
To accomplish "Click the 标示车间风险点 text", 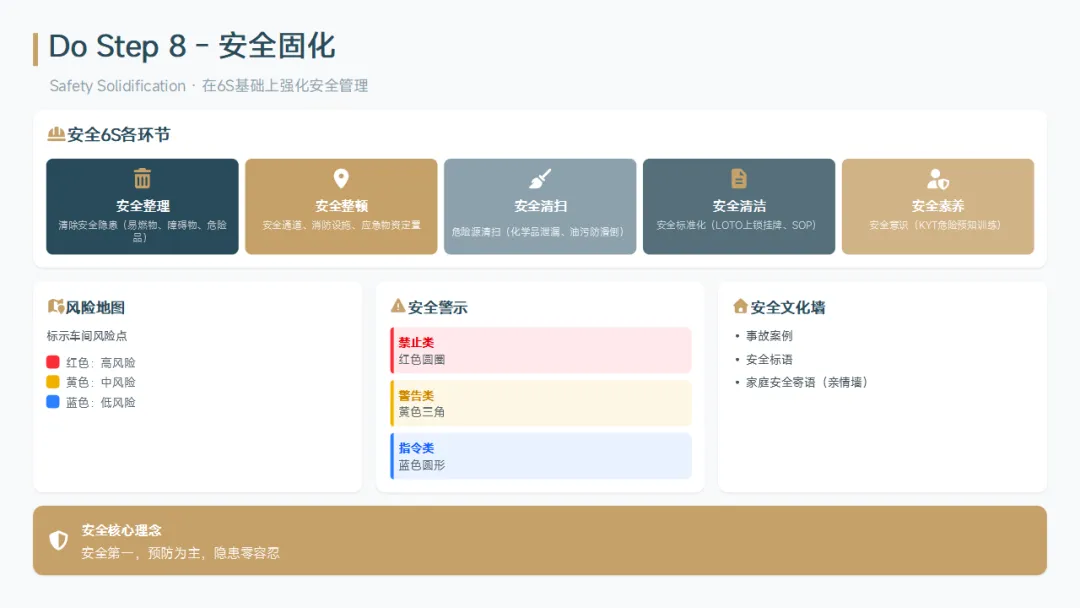I will (87, 336).
